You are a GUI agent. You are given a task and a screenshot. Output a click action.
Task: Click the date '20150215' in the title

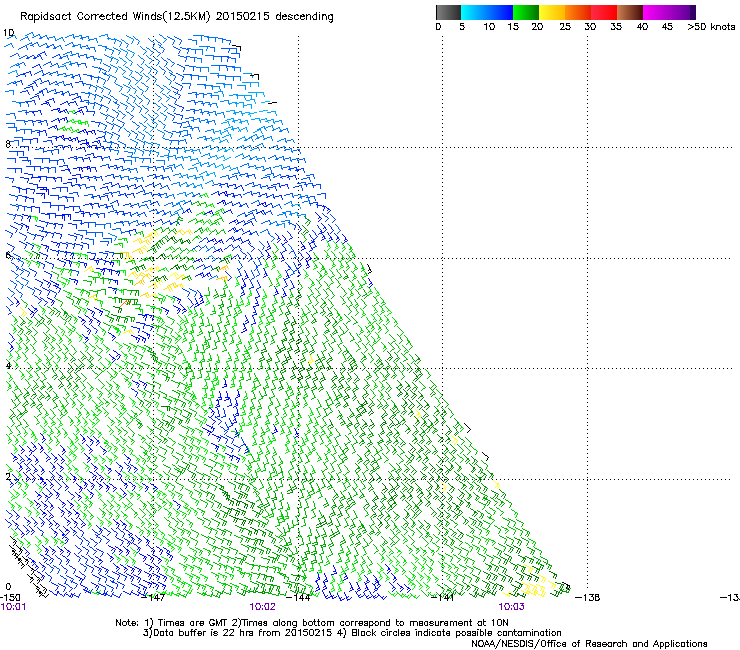[x=243, y=16]
